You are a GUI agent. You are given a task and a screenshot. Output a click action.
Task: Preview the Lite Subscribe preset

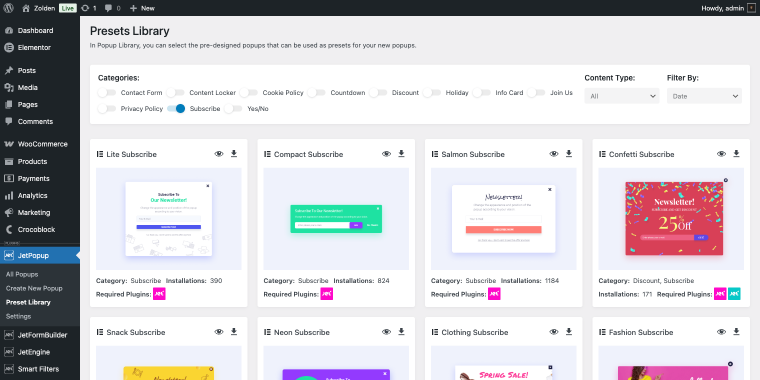219,154
